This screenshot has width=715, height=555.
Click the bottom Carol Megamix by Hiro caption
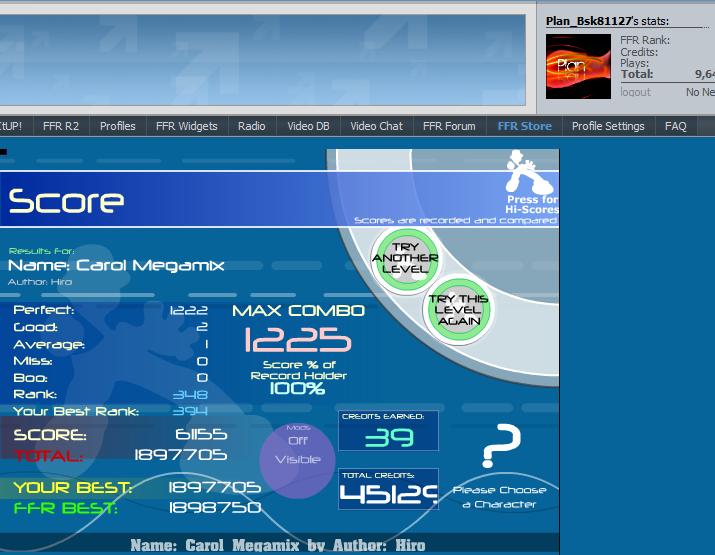pyautogui.click(x=278, y=545)
